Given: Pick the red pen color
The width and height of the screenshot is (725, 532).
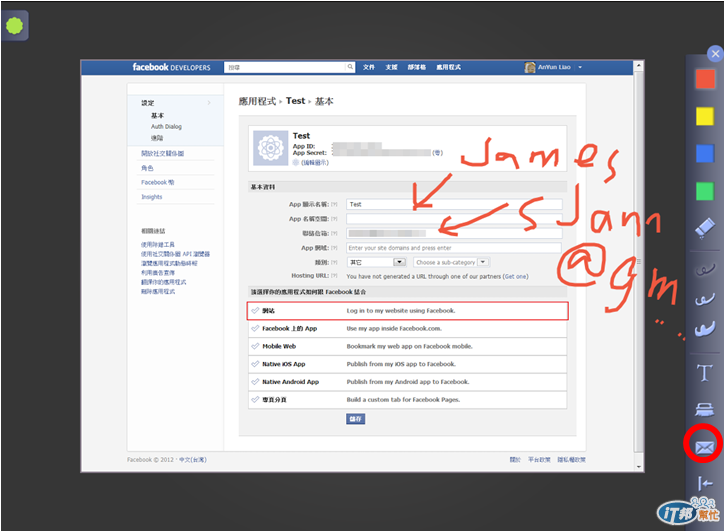Looking at the screenshot, I should (705, 79).
